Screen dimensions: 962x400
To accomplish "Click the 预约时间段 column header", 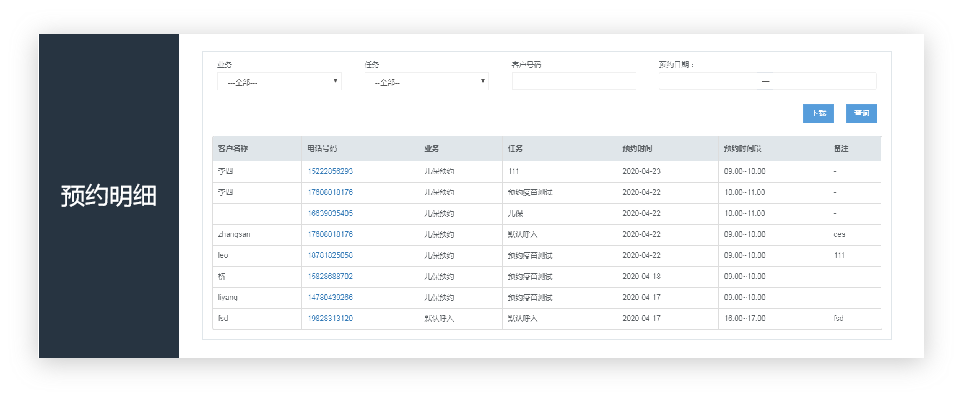I will coord(744,149).
